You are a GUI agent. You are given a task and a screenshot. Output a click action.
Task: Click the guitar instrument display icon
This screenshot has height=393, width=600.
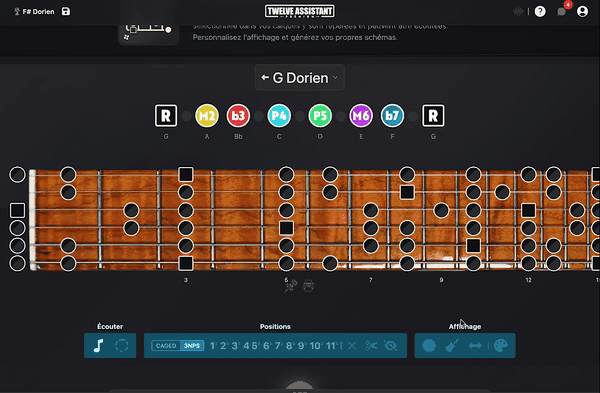(x=452, y=346)
